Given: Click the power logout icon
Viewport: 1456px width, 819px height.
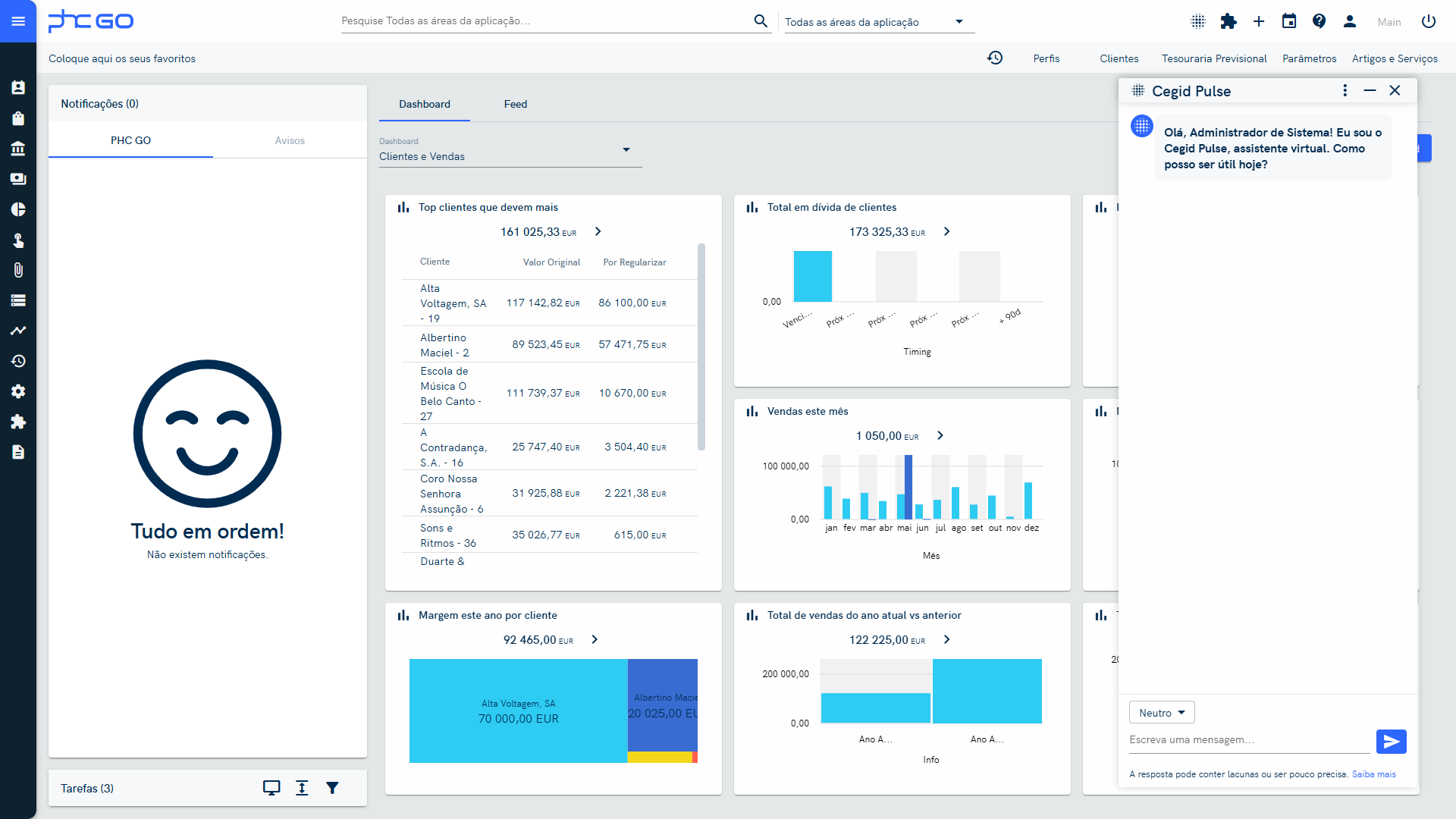Looking at the screenshot, I should (x=1429, y=21).
